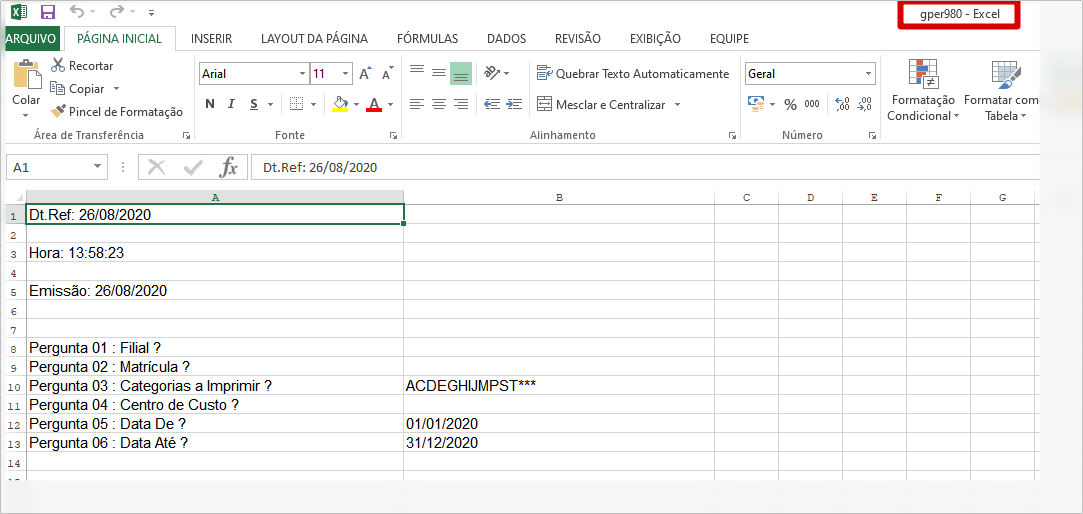Screen dimensions: 1083x514
Task: Align text right
Action: [461, 104]
